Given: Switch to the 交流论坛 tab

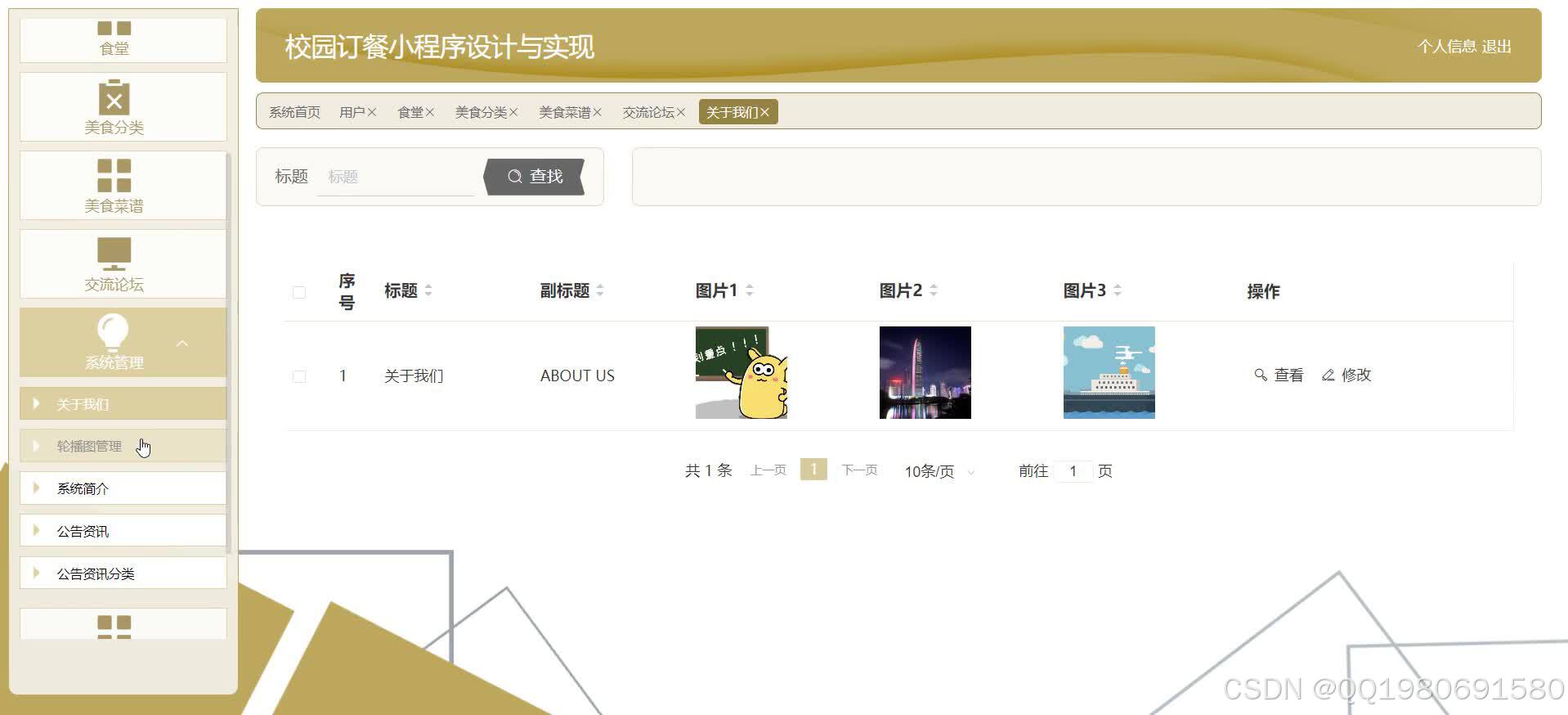Looking at the screenshot, I should (648, 113).
